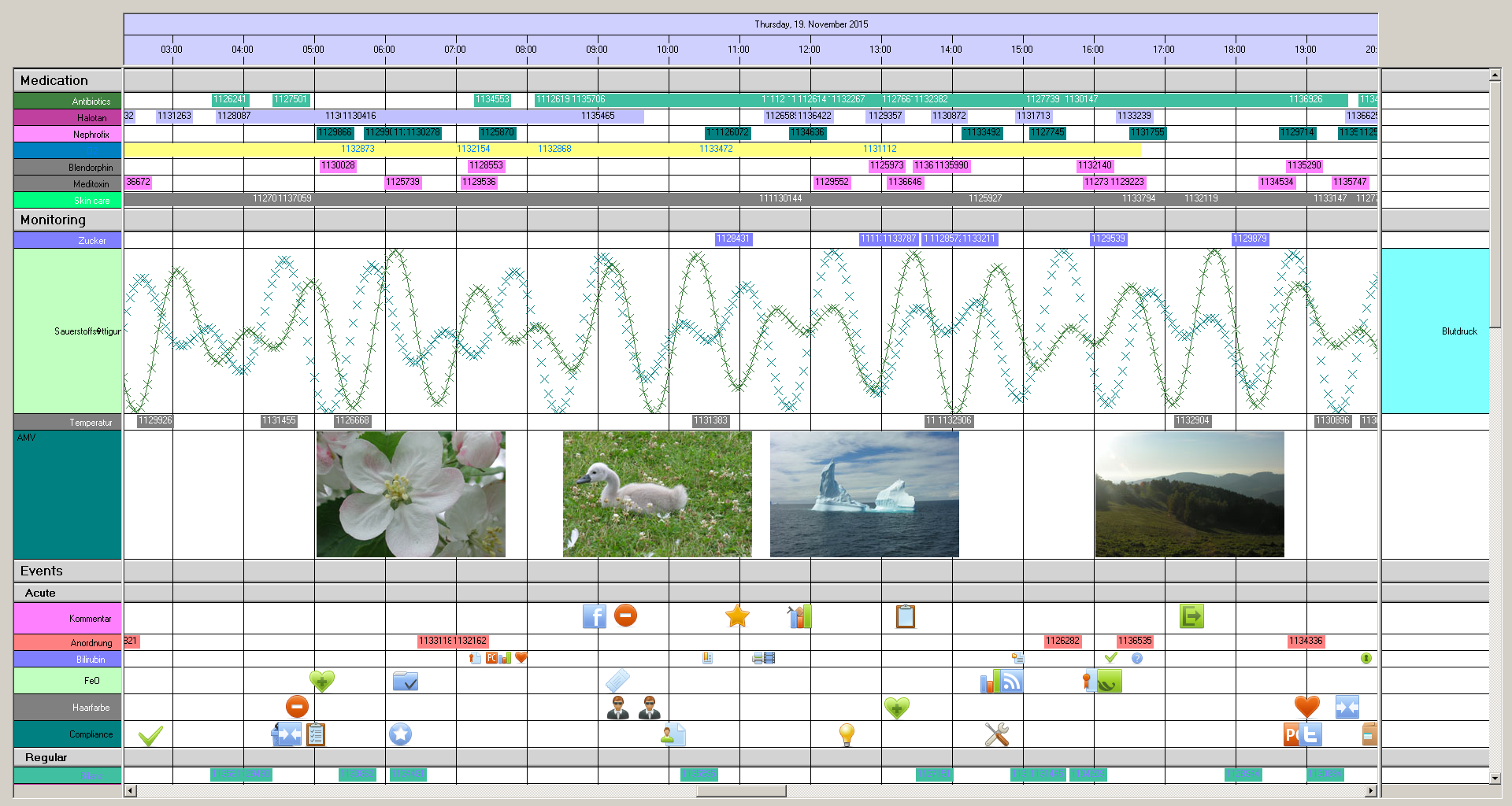Select the Halotan row label

click(x=68, y=118)
